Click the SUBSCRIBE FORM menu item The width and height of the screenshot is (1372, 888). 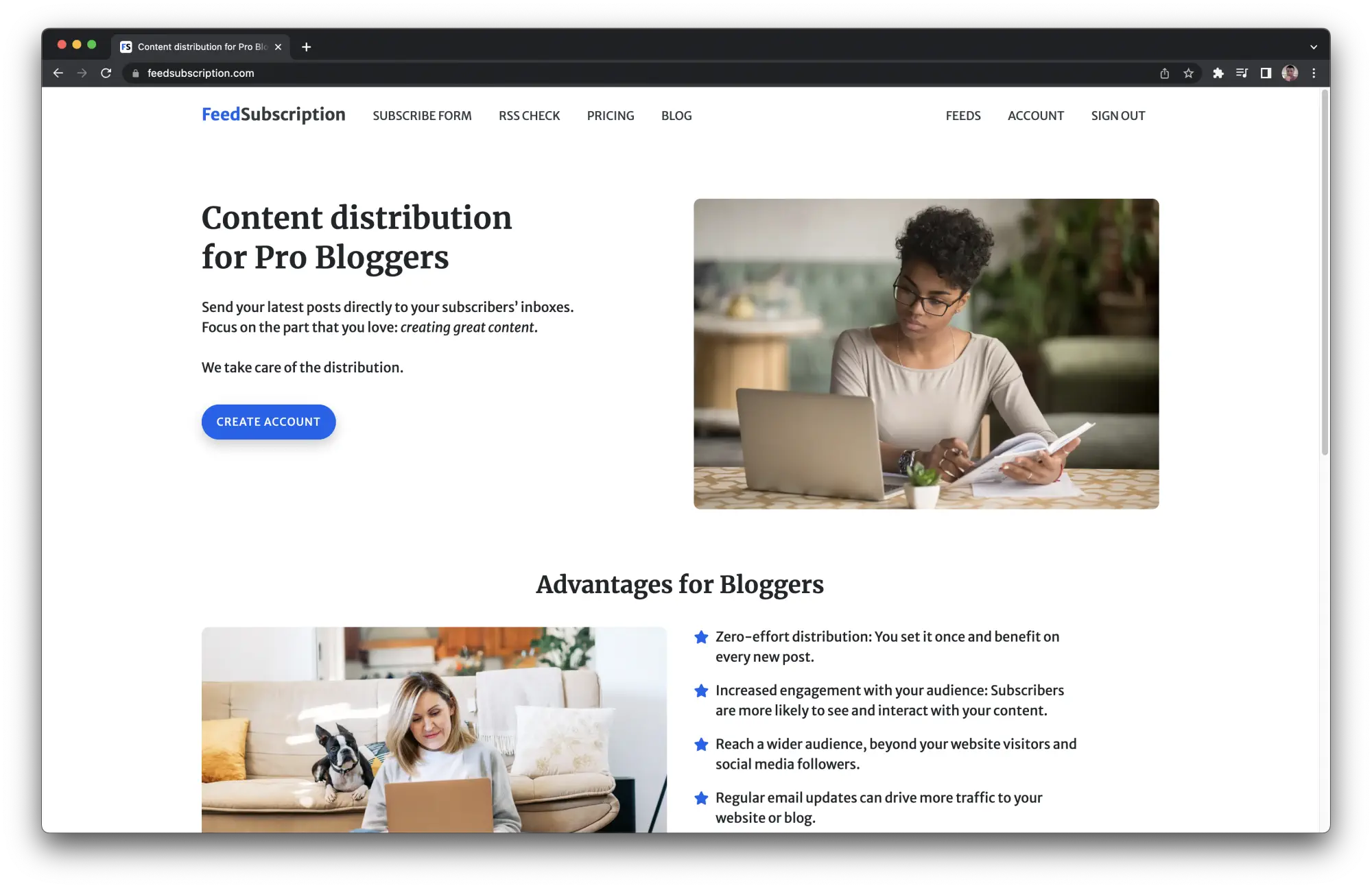pyautogui.click(x=421, y=115)
